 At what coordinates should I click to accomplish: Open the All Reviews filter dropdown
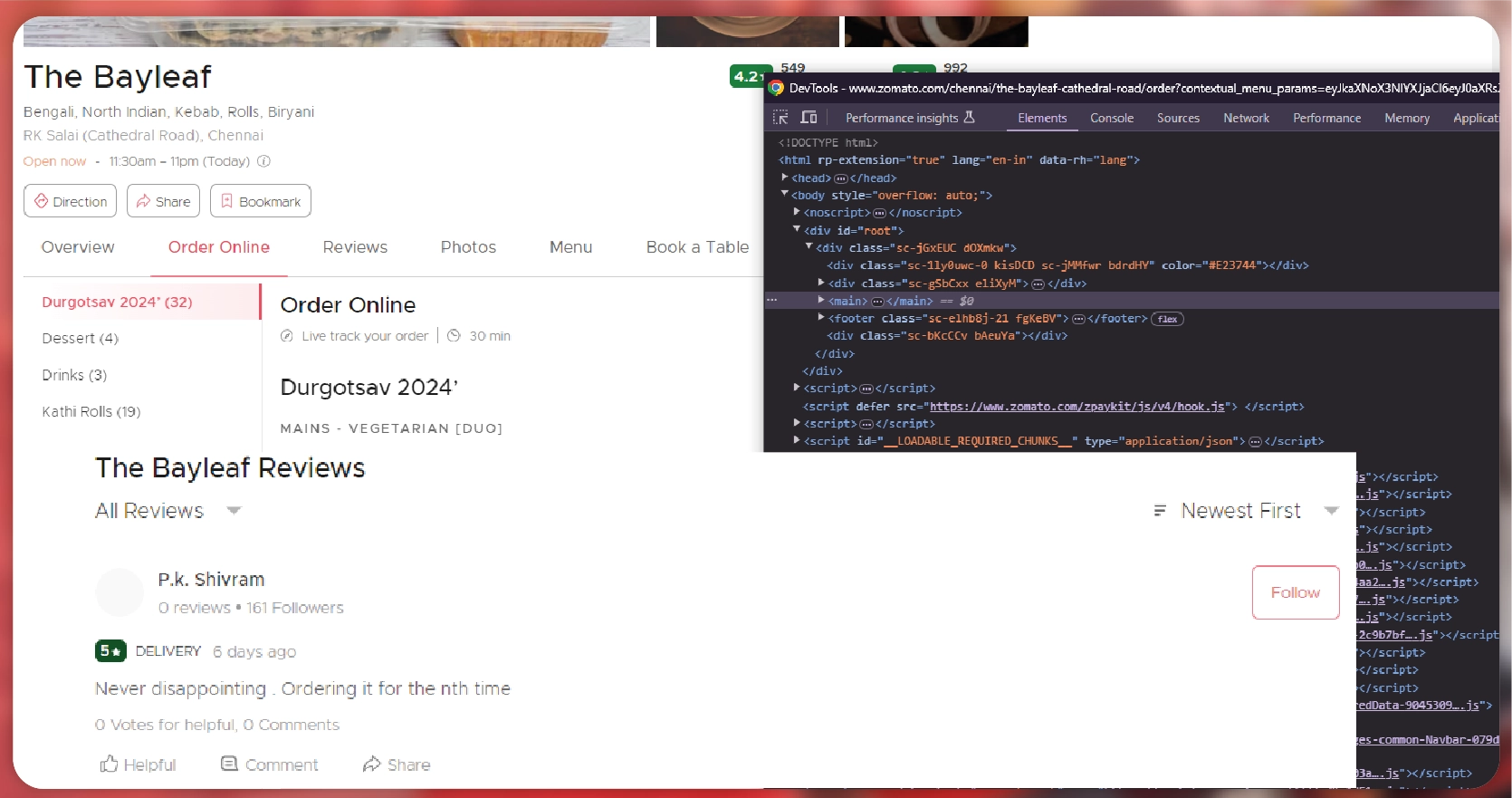click(x=167, y=511)
